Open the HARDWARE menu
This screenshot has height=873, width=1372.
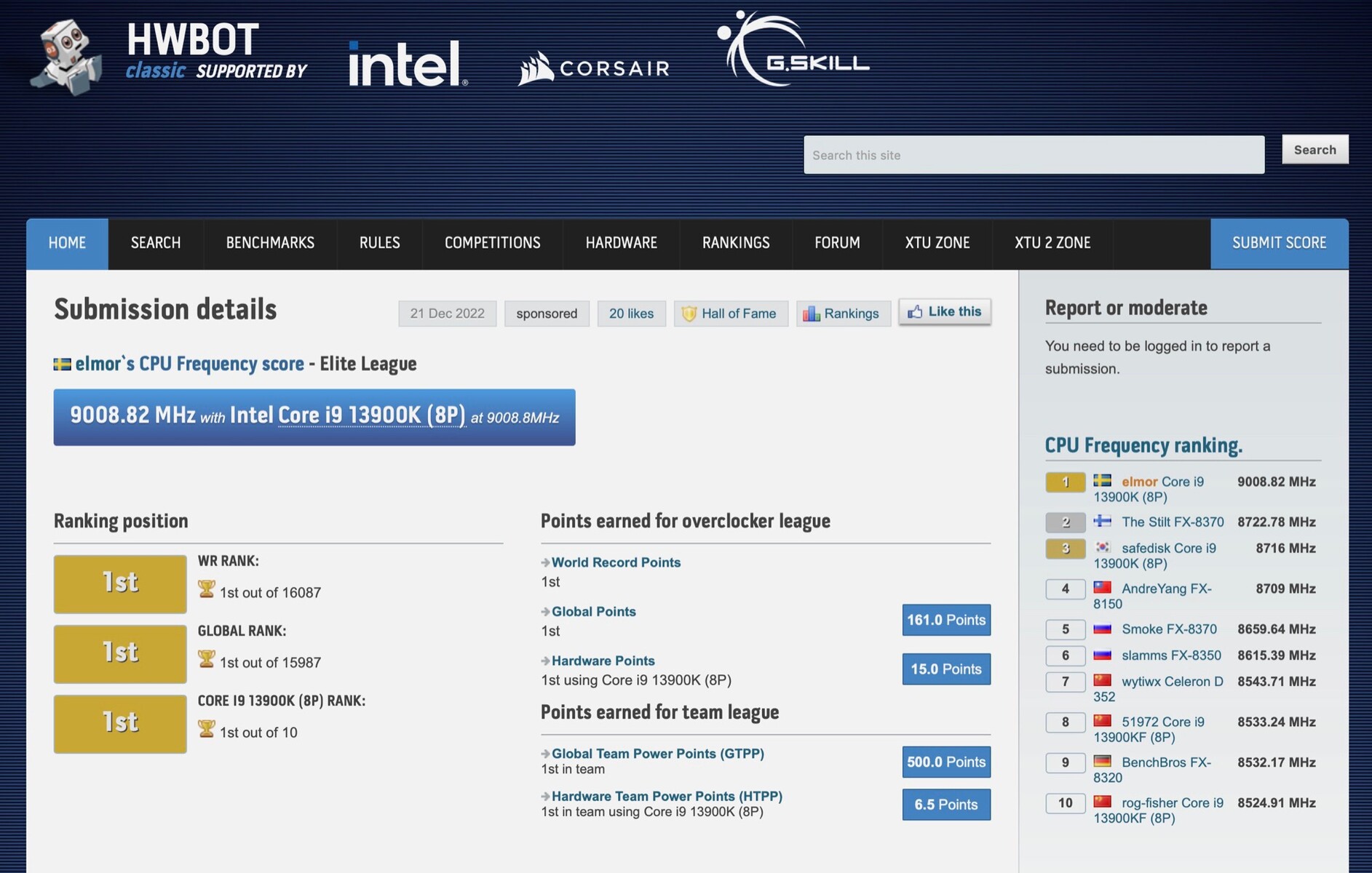622,244
